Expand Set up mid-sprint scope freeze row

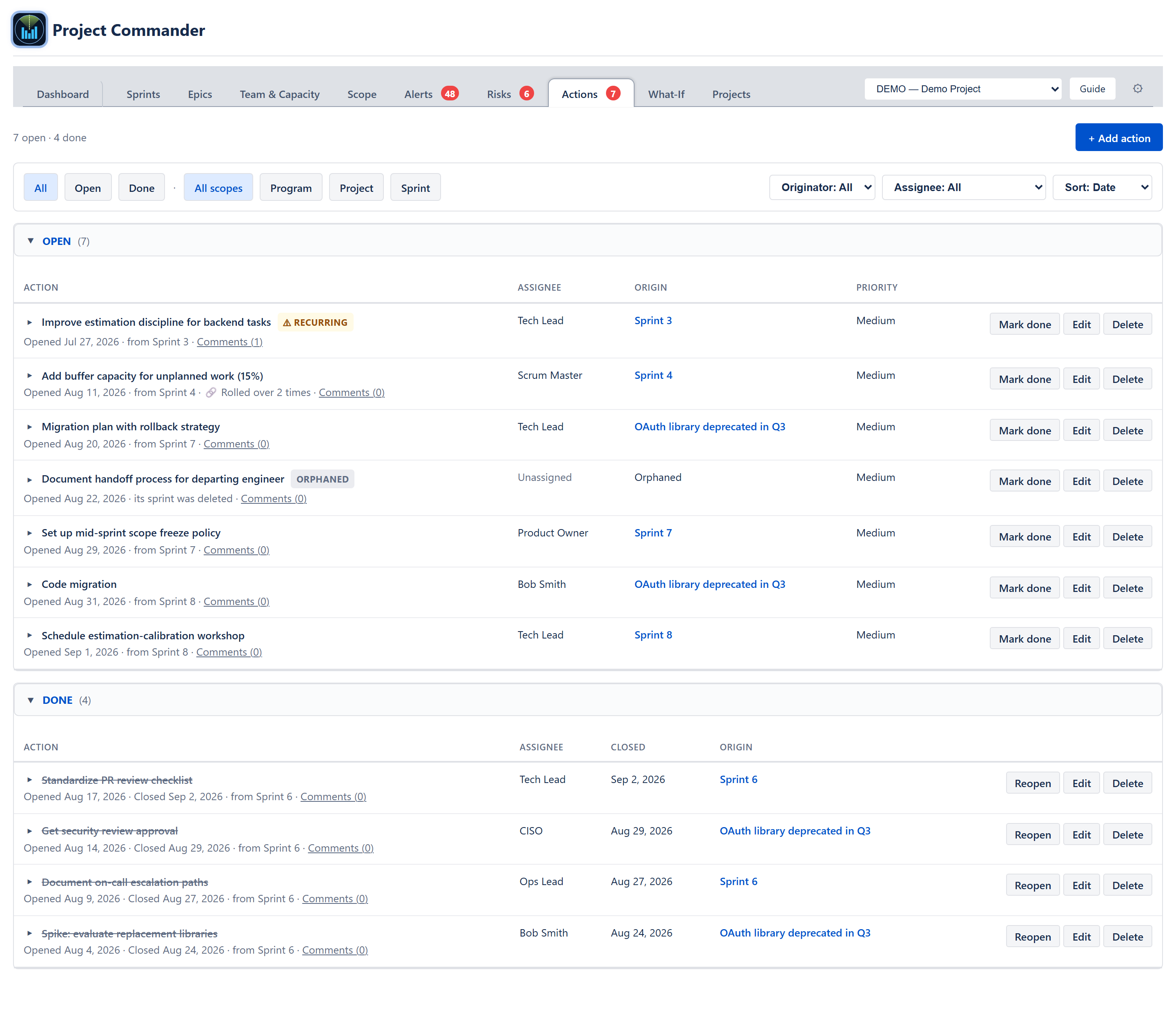click(29, 533)
